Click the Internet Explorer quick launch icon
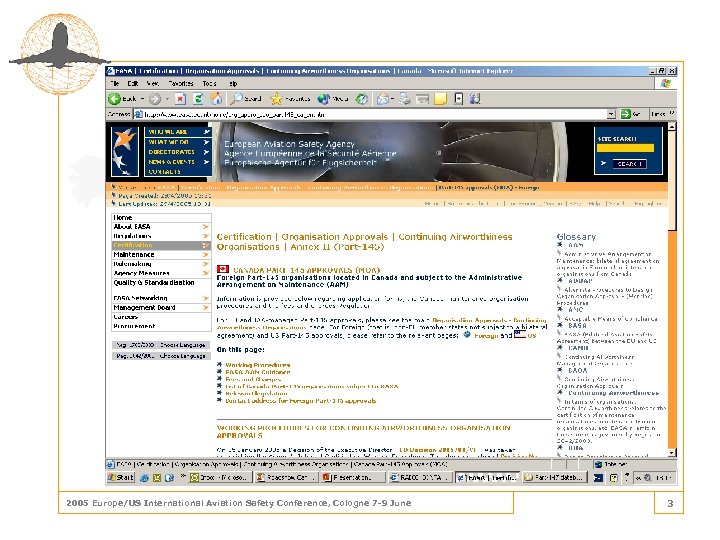Screen dimensions: 720x540 [144, 478]
